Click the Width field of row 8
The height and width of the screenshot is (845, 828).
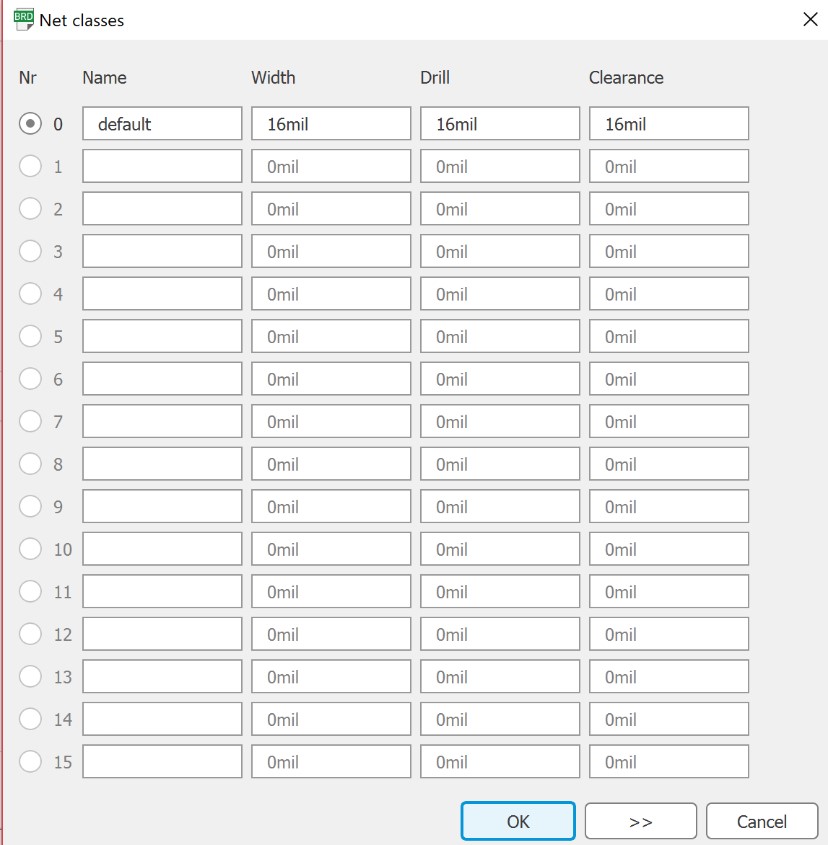(331, 464)
